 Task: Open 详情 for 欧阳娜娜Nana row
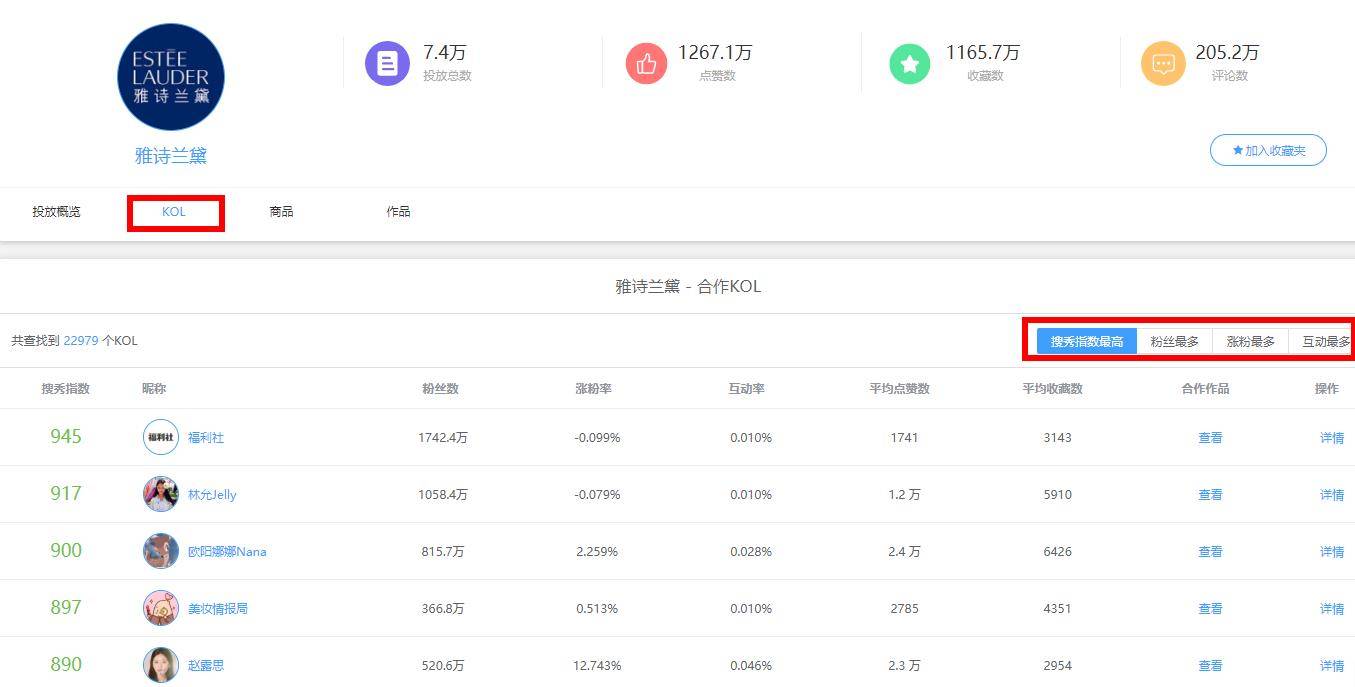(x=1332, y=552)
